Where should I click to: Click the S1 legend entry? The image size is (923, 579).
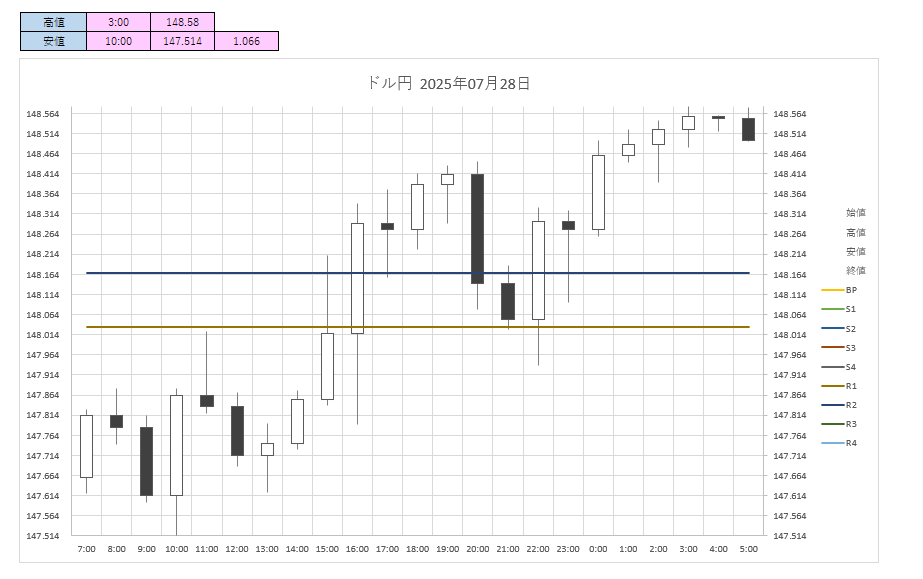pos(851,309)
